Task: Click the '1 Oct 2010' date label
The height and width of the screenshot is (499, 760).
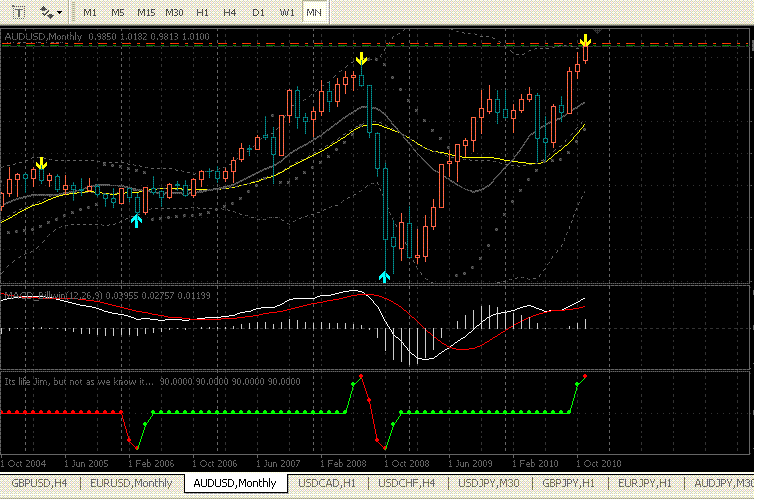Action: 599,464
